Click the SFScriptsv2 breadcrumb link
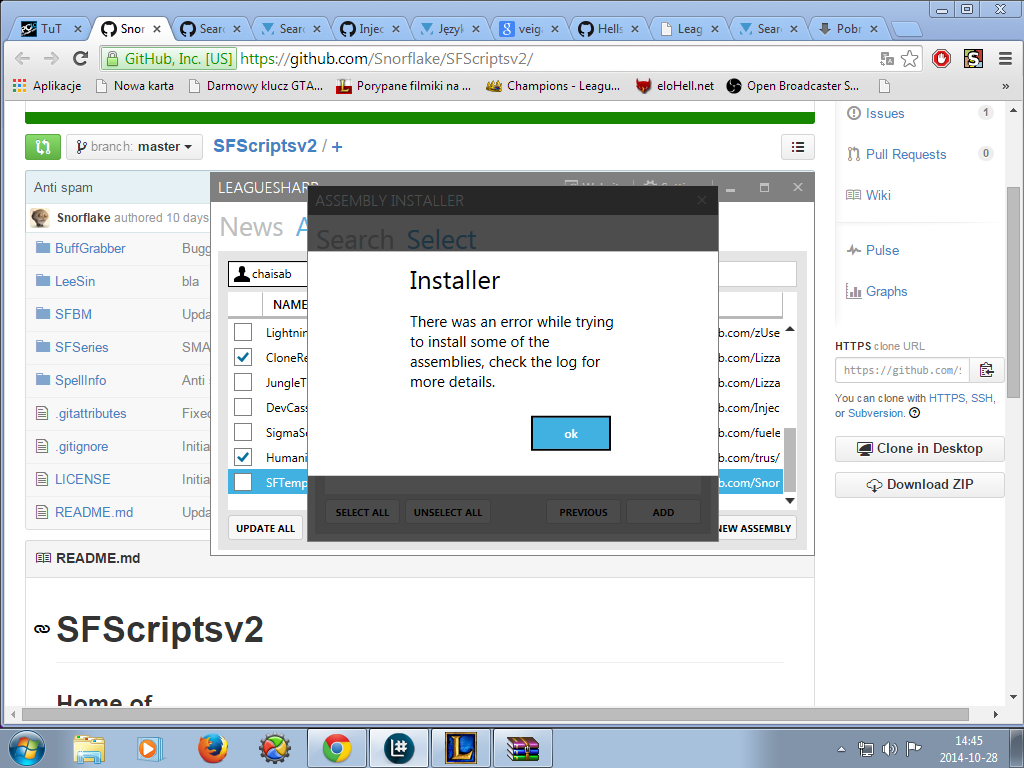This screenshot has width=1024, height=768. pos(265,146)
